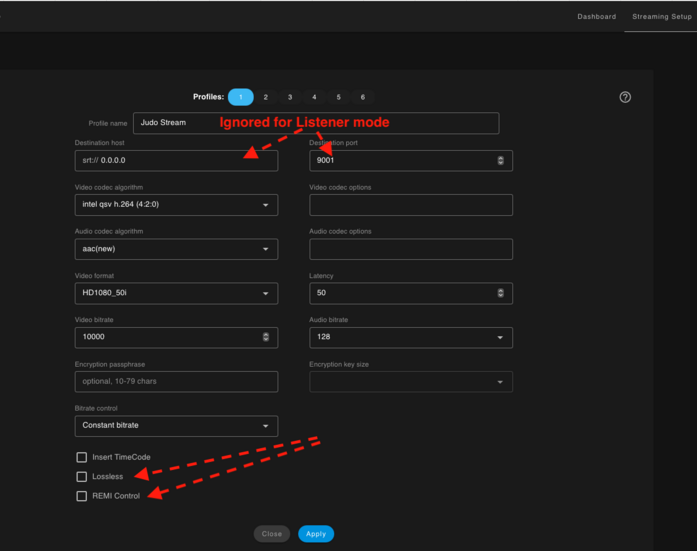Open the Video codec algorithm dropdown

176,205
